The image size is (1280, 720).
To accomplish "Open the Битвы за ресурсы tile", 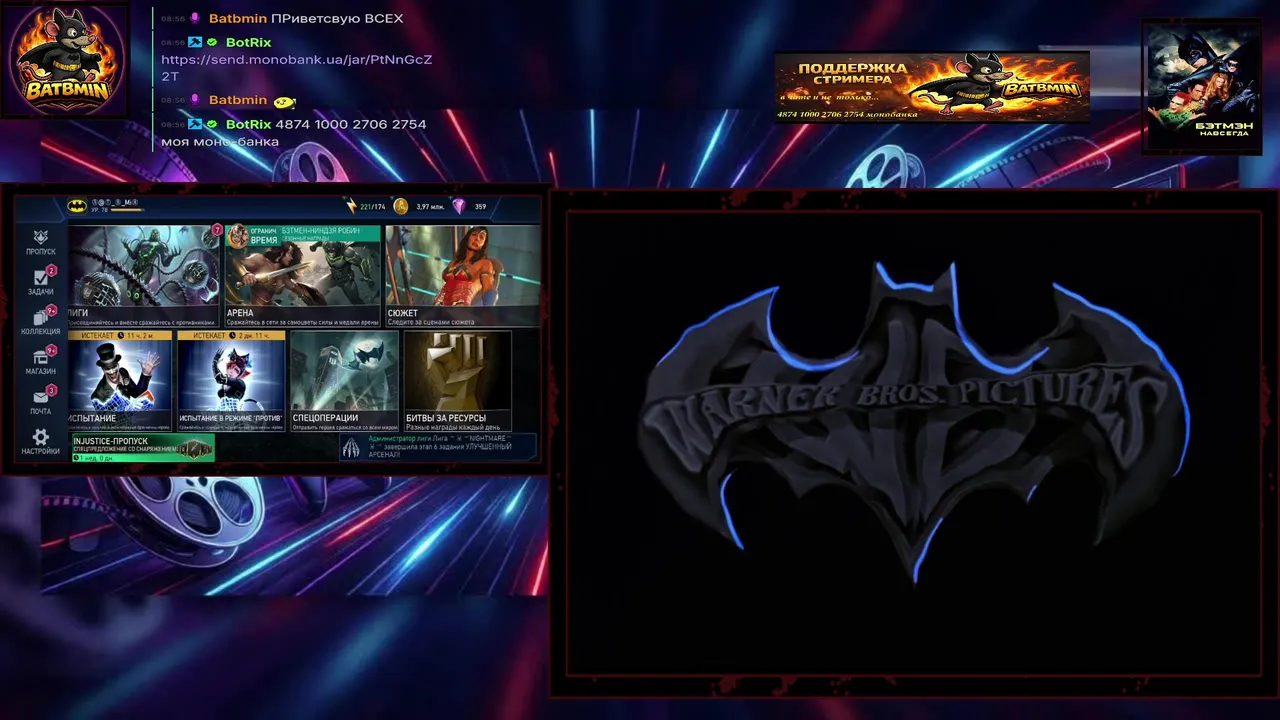I will coord(457,381).
